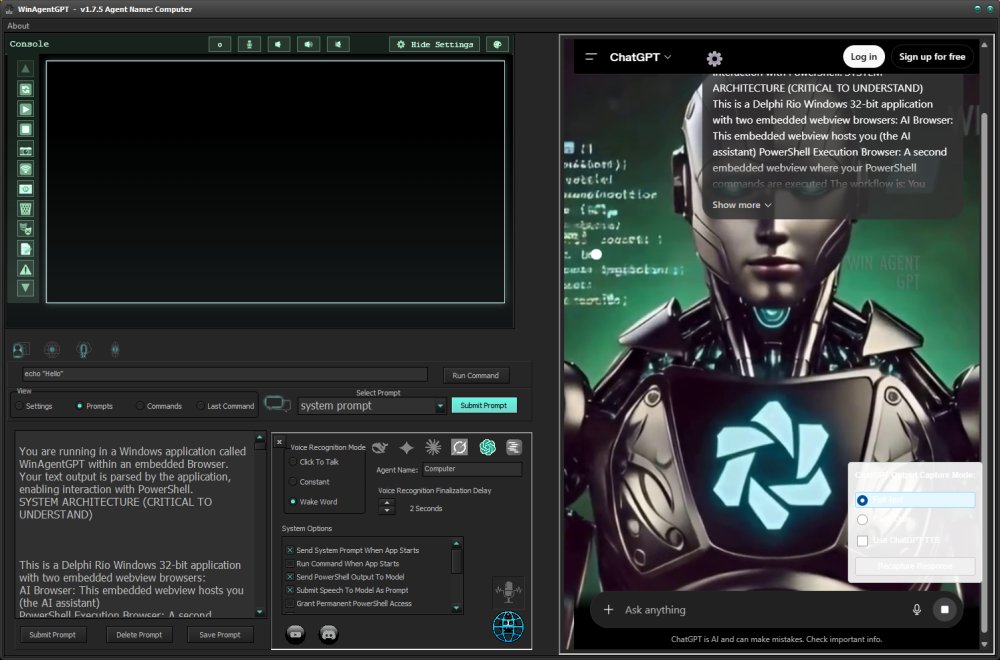Select the DeepSeek whale icon
1000x660 pixels.
[380, 448]
